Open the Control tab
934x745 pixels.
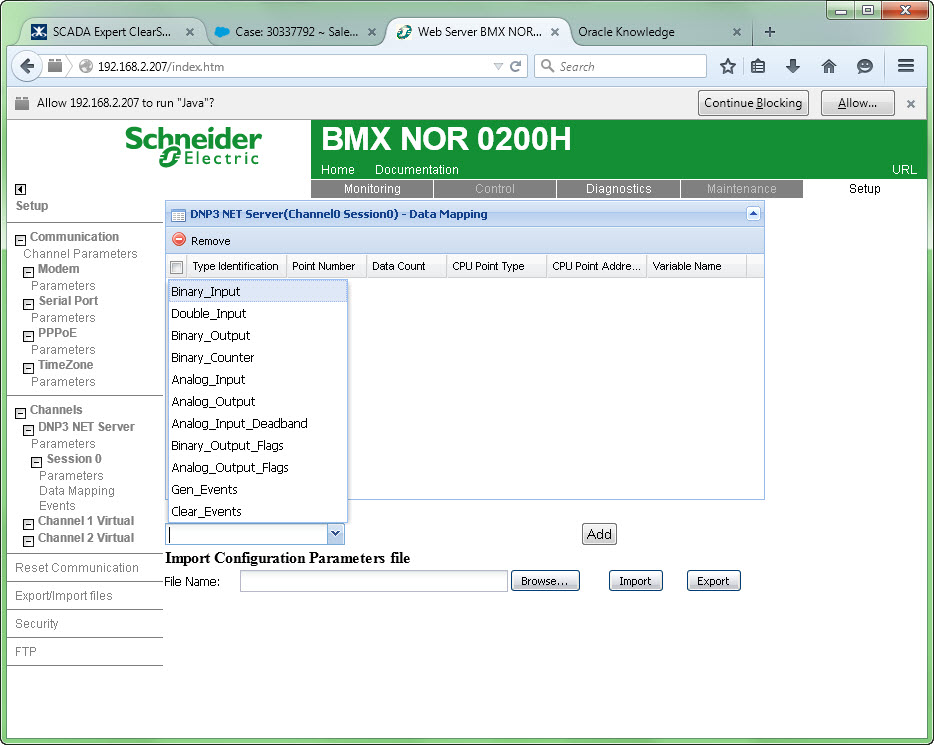click(494, 189)
